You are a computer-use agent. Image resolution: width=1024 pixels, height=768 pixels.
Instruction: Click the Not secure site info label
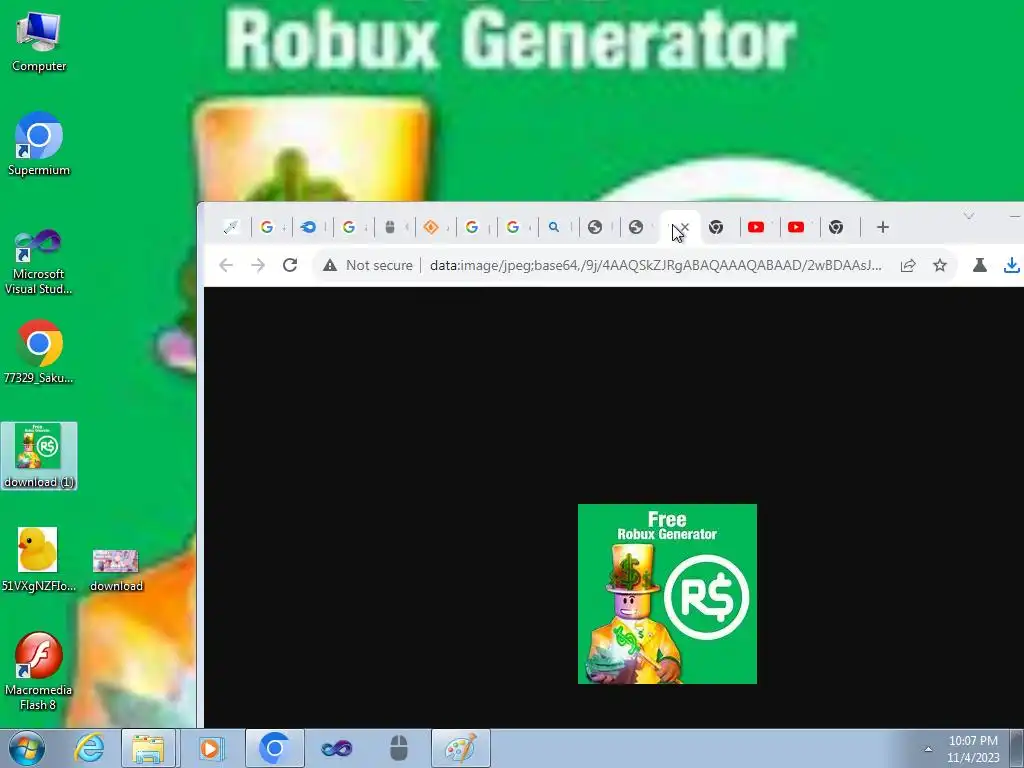368,265
